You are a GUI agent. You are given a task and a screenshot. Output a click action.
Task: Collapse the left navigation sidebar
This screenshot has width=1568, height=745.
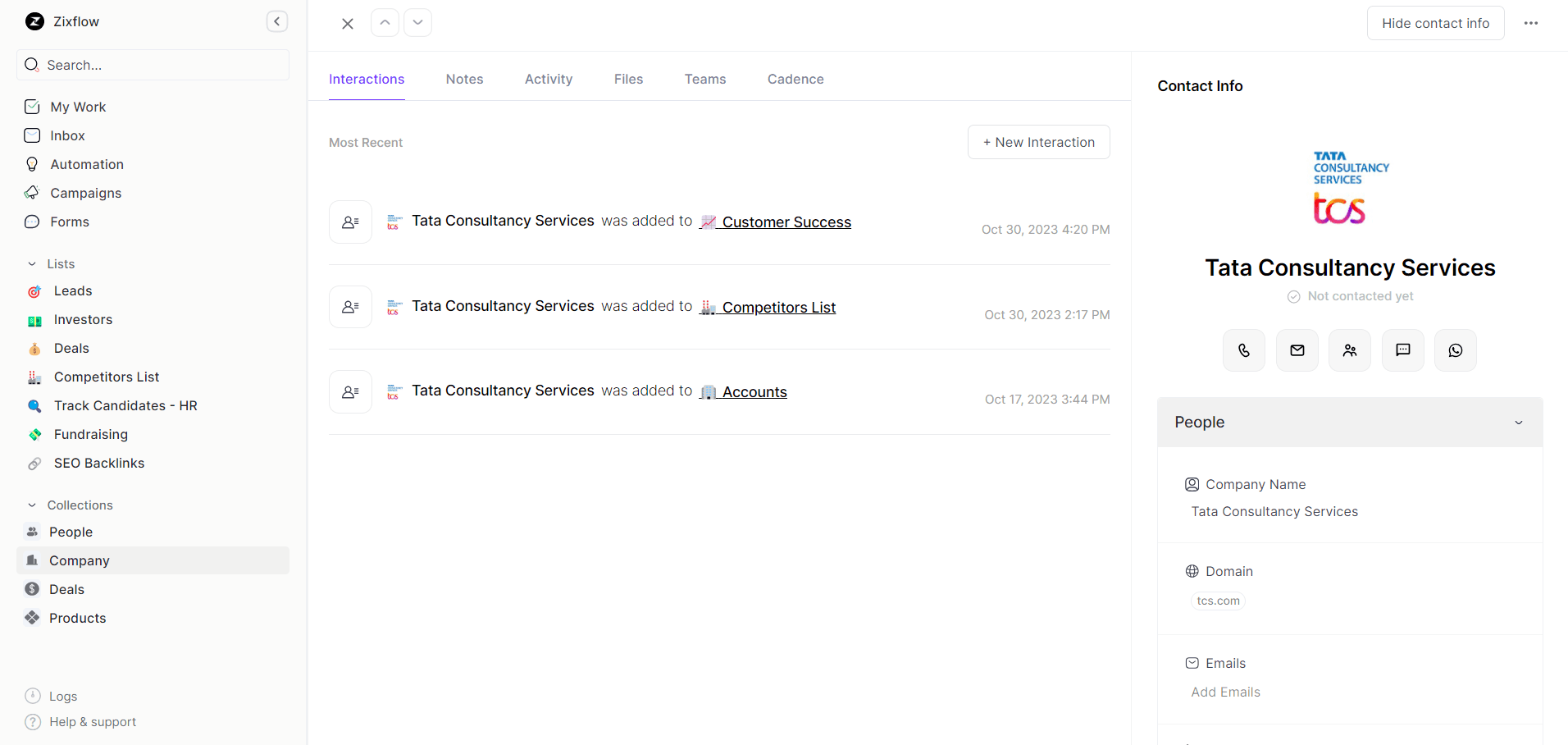(x=276, y=21)
